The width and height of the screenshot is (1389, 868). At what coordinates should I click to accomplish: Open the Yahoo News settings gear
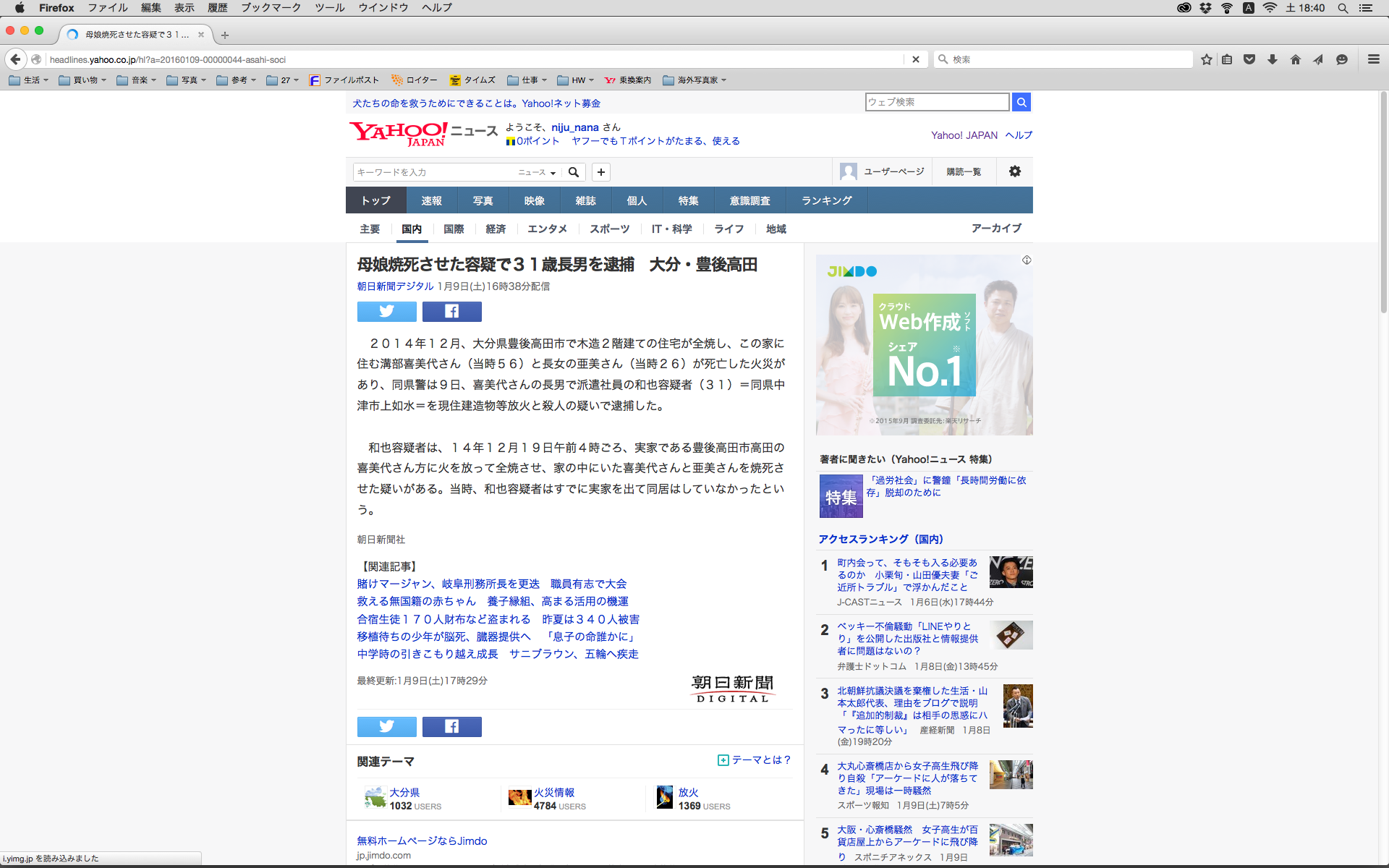1015,171
